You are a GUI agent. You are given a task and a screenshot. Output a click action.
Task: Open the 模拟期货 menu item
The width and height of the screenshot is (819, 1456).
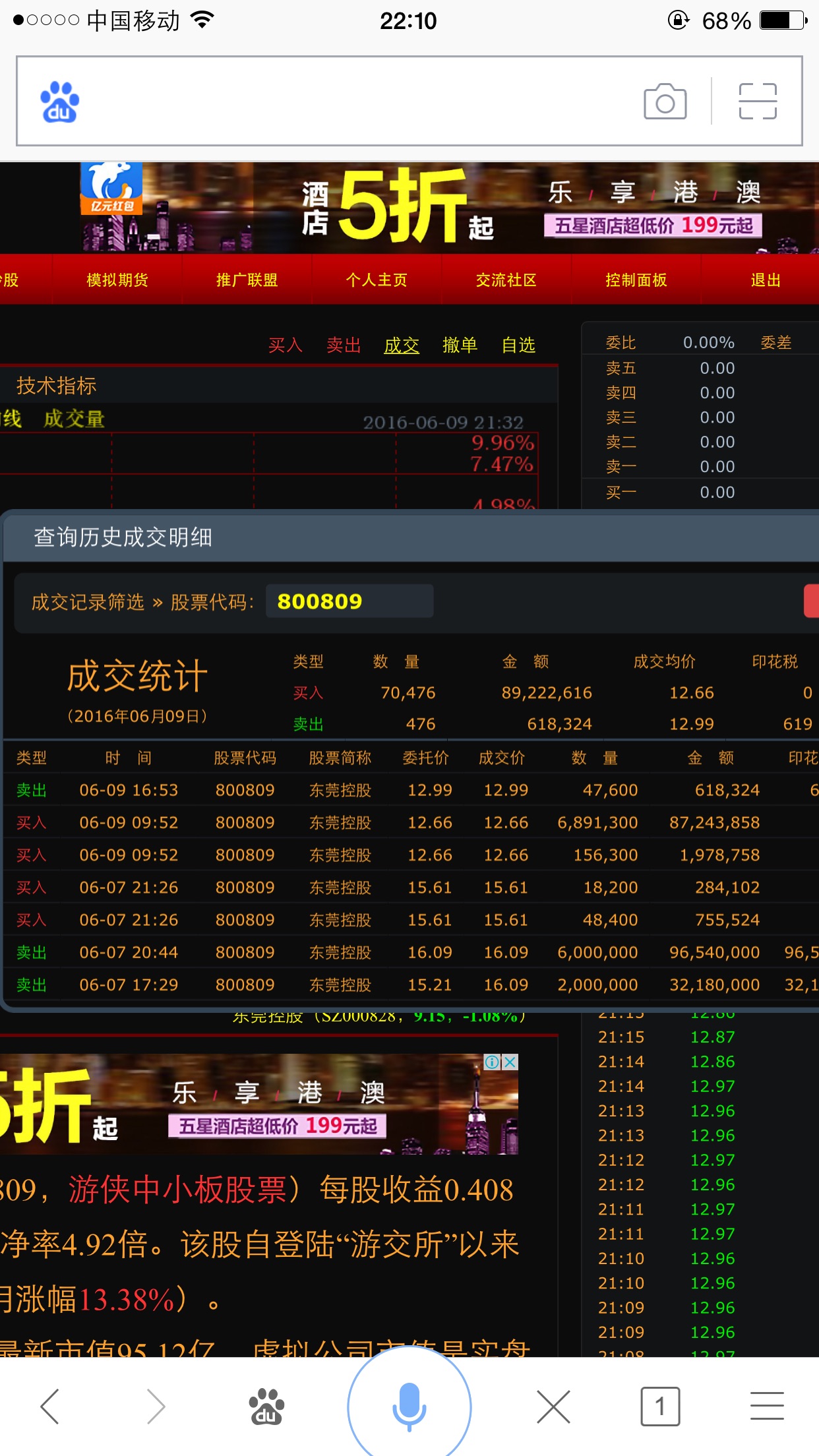point(117,280)
